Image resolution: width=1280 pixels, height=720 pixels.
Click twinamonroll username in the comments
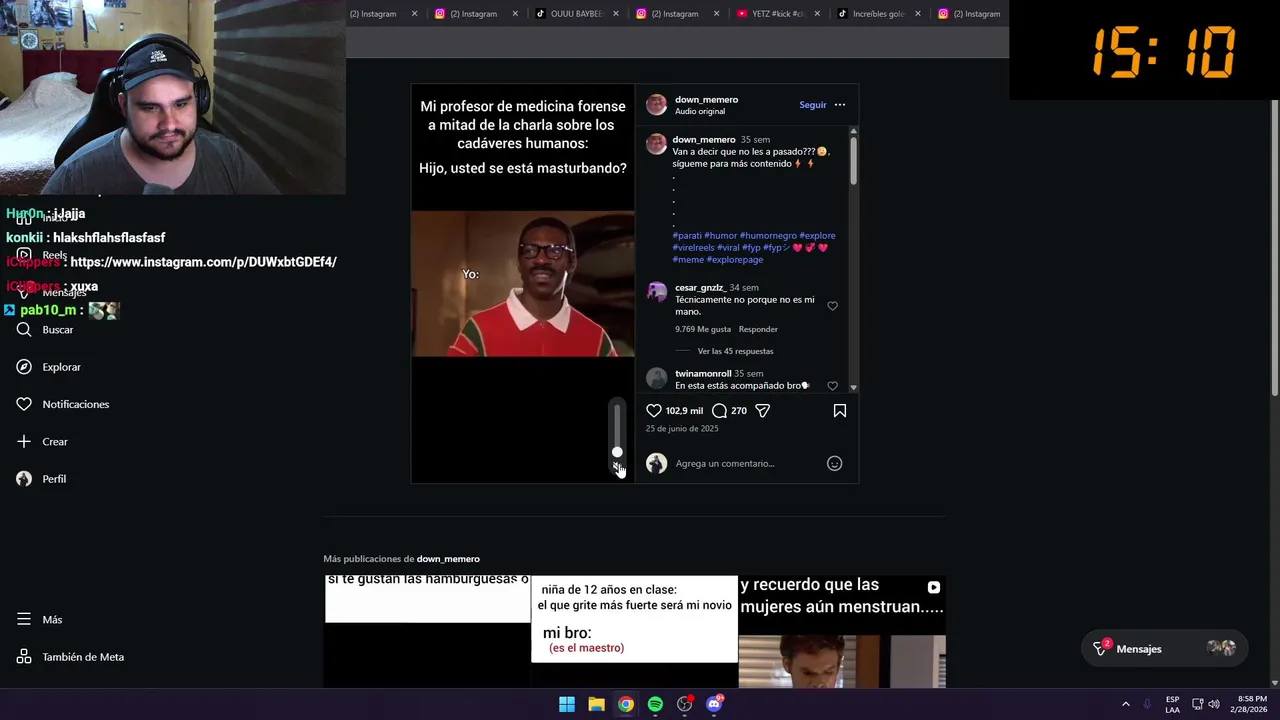pos(703,374)
